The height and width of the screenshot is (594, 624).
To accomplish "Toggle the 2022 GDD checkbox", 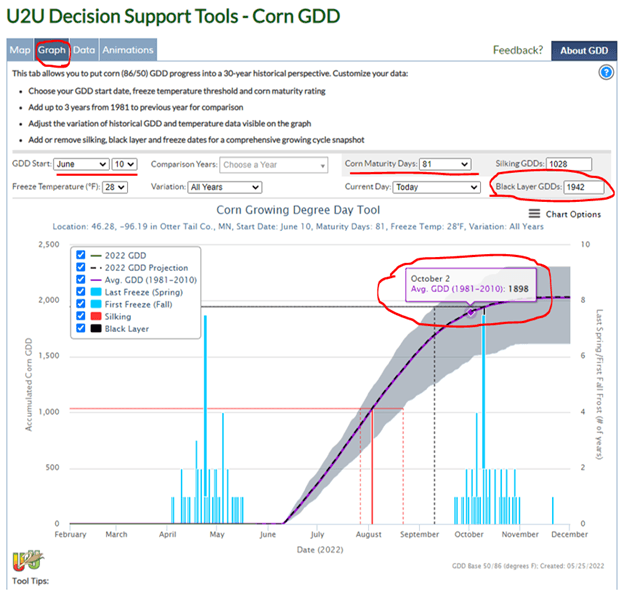I will (x=84, y=255).
